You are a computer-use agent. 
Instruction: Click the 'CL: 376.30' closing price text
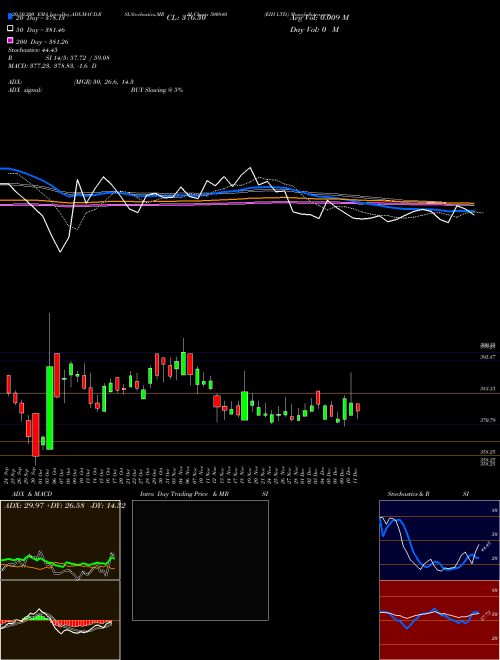point(186,18)
